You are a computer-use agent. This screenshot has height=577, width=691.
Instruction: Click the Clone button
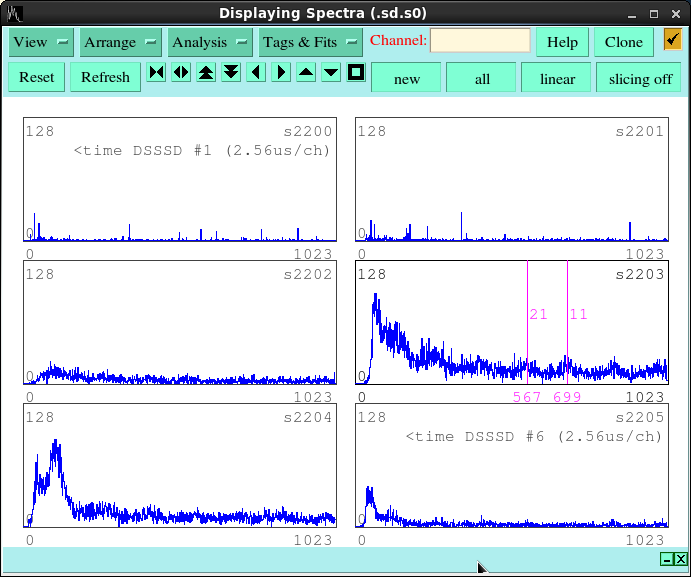pos(624,42)
